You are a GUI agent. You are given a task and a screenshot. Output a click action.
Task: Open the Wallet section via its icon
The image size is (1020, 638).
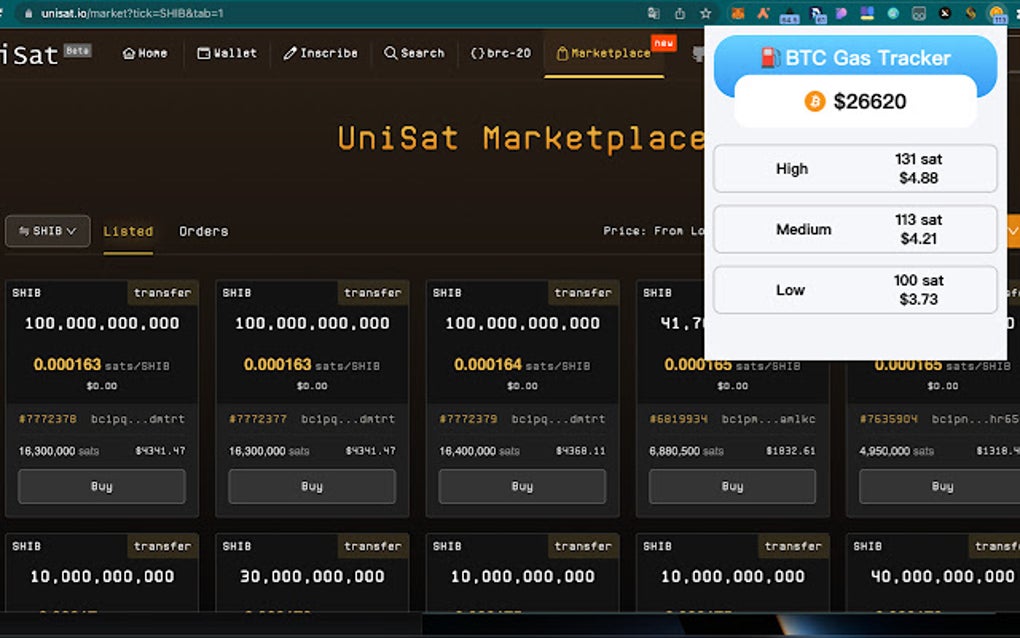pyautogui.click(x=203, y=53)
